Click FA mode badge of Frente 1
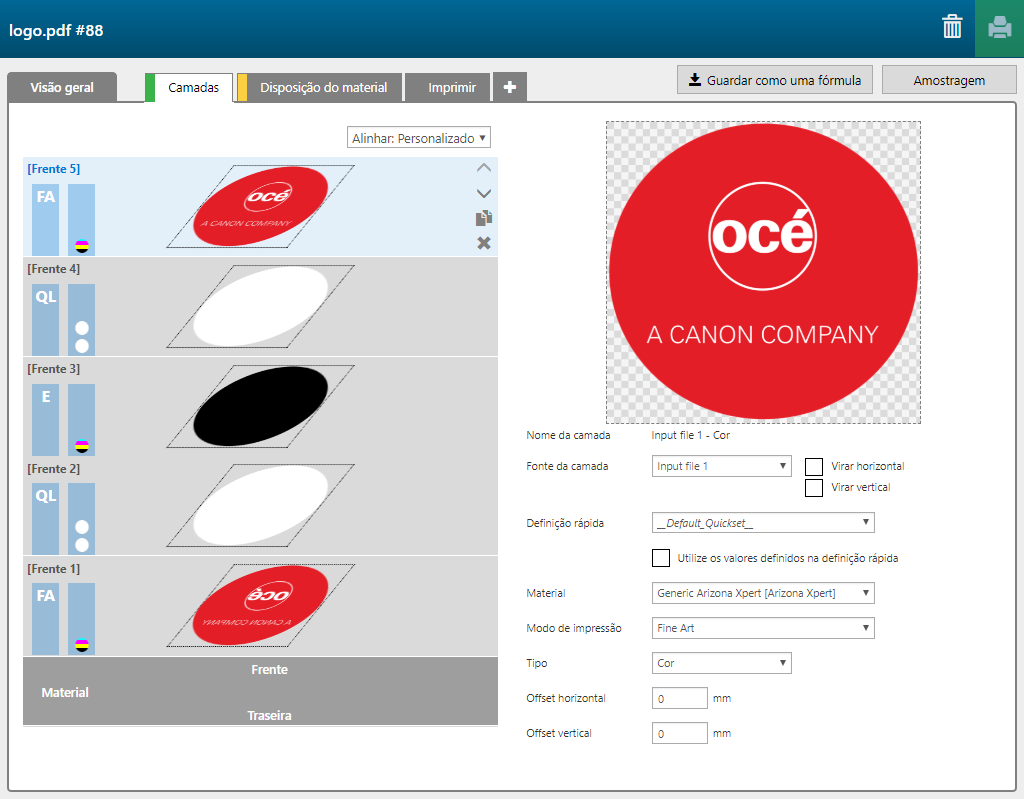 [x=46, y=619]
